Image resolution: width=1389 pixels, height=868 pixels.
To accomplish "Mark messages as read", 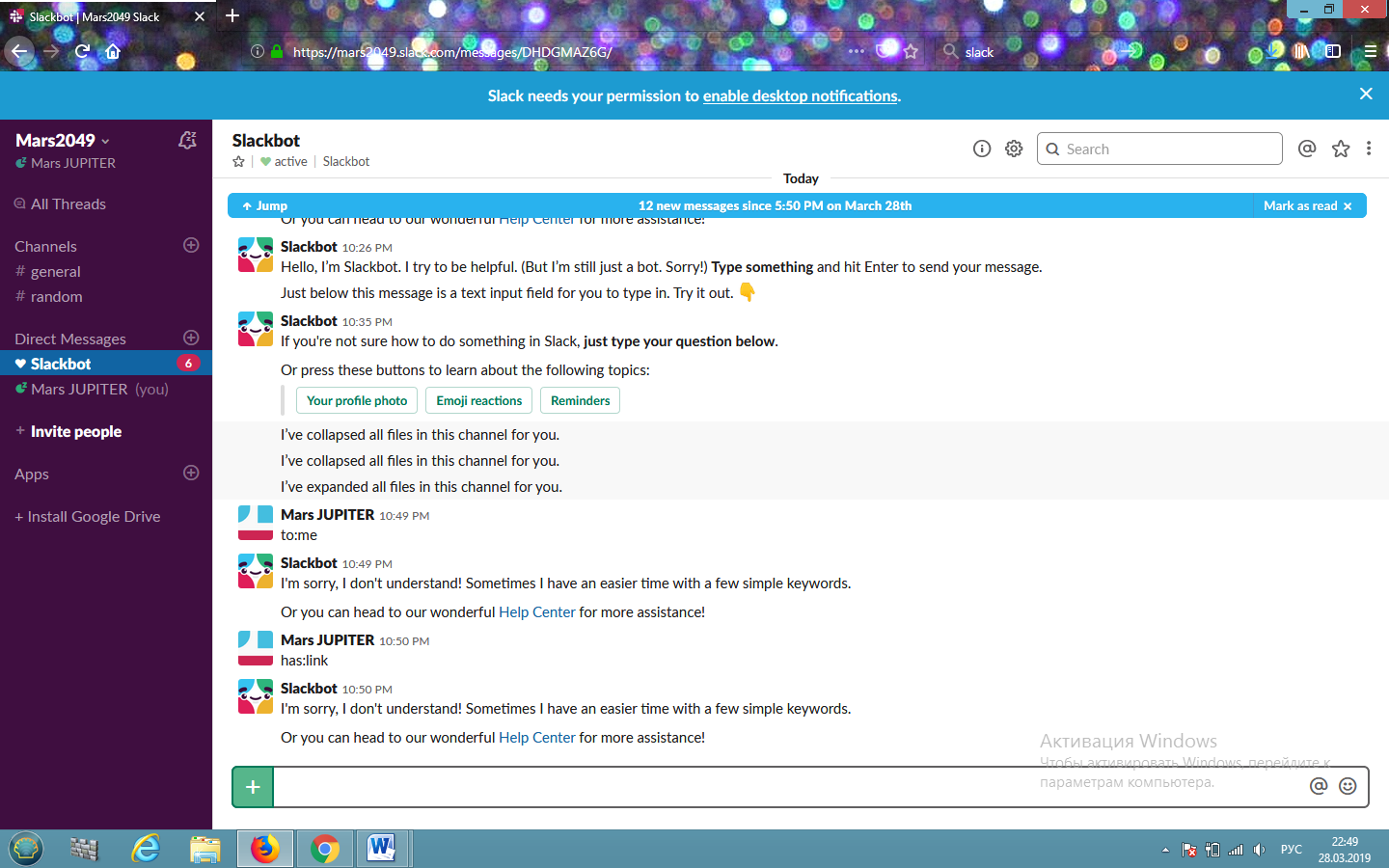I will click(x=1308, y=205).
